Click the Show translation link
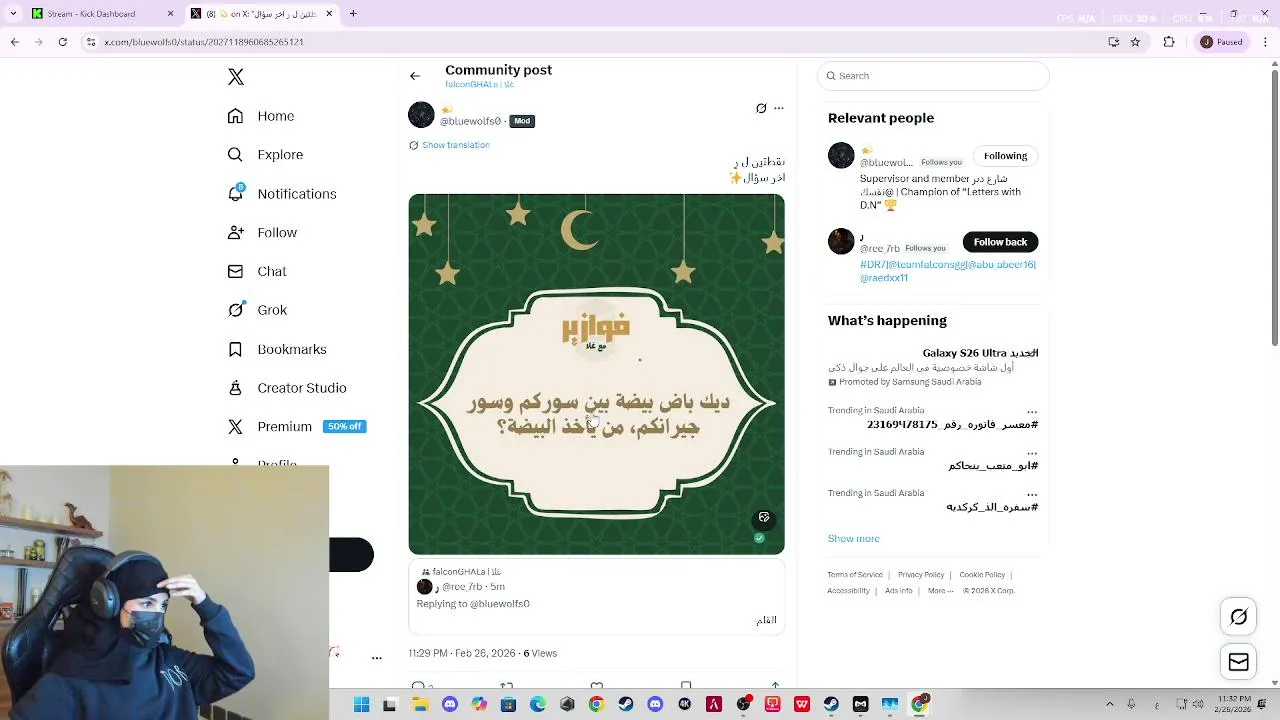Viewport: 1280px width, 720px height. 455,145
